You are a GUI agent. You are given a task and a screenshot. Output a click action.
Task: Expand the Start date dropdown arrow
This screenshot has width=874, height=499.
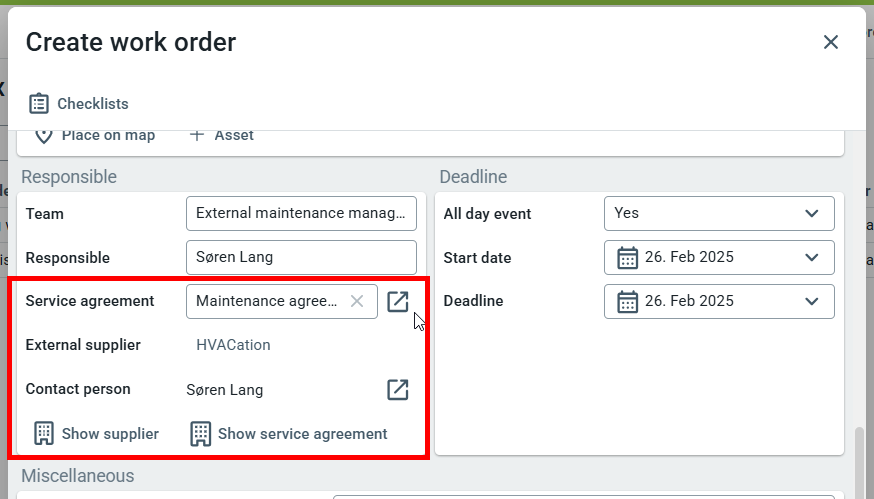tap(812, 258)
